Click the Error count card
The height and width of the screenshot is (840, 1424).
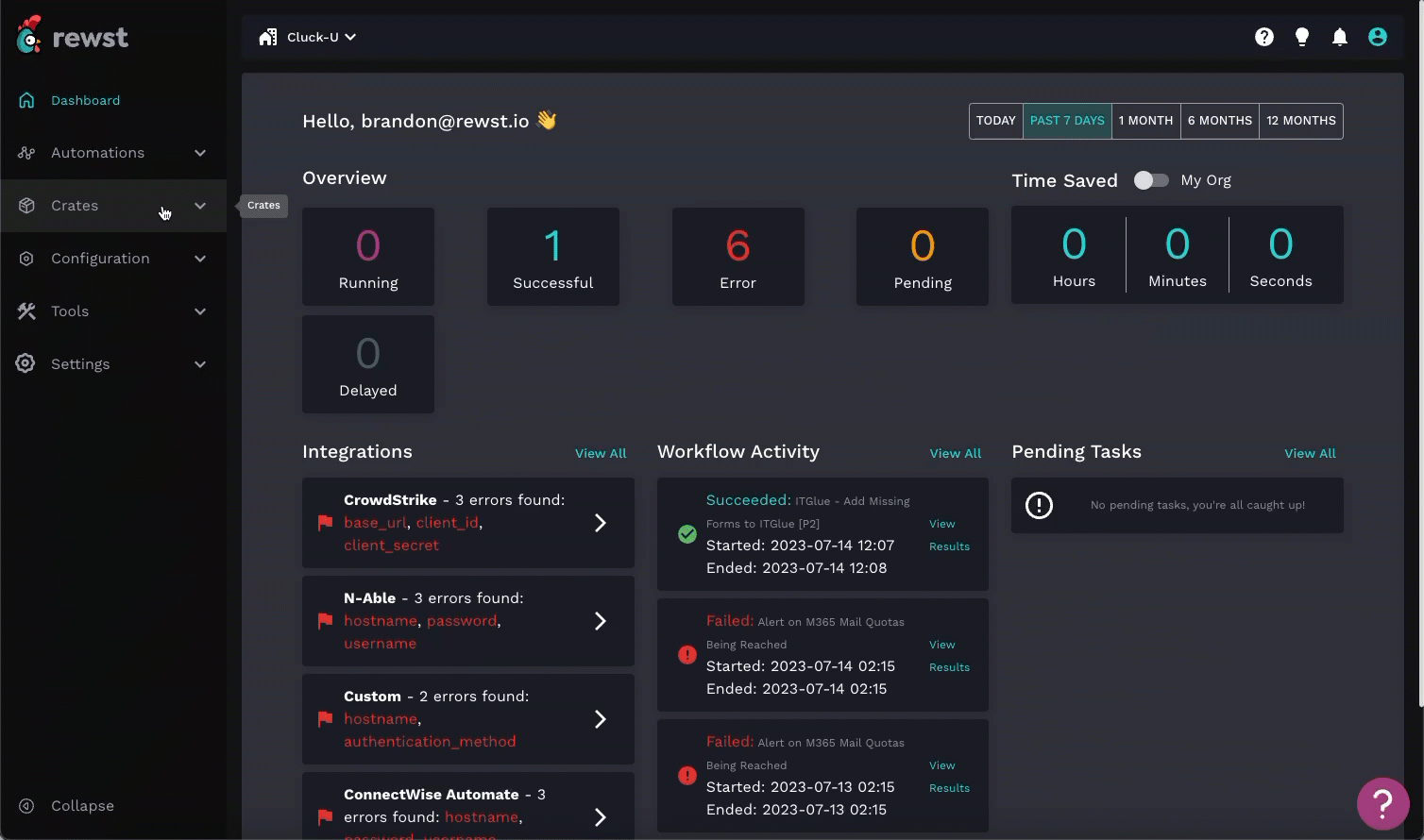[x=737, y=257]
